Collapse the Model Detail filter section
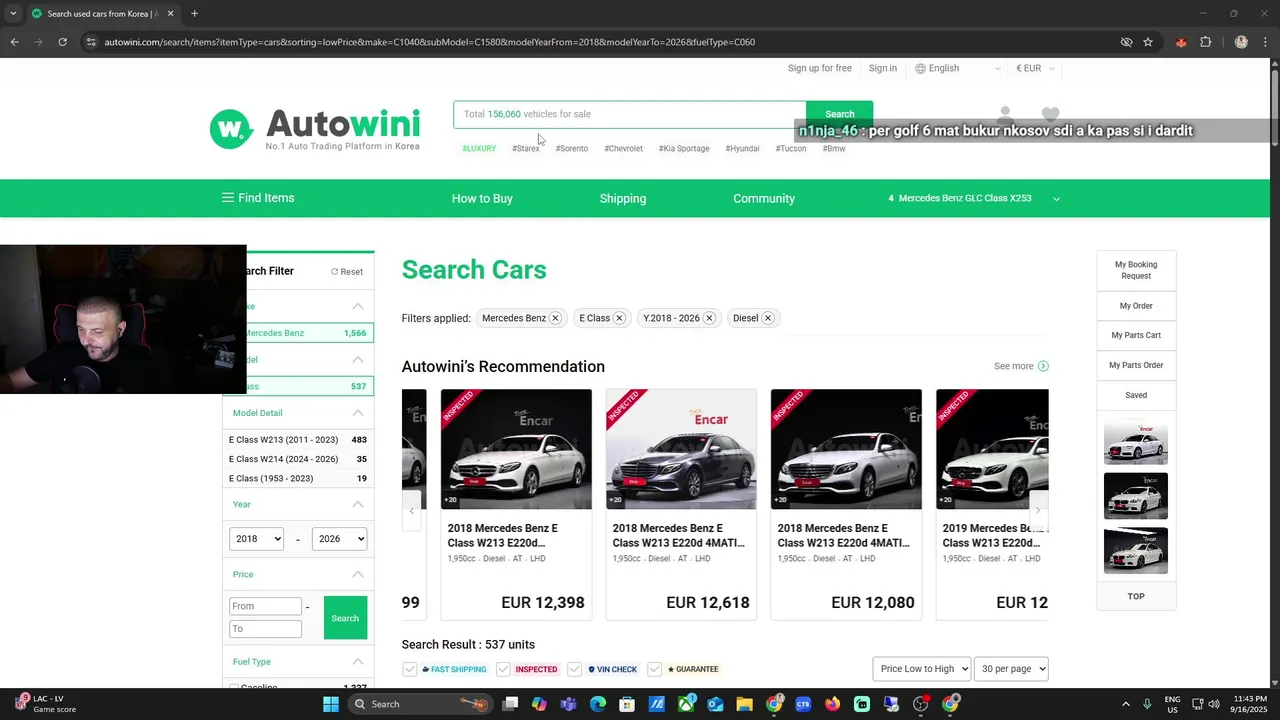1280x720 pixels. tap(358, 413)
